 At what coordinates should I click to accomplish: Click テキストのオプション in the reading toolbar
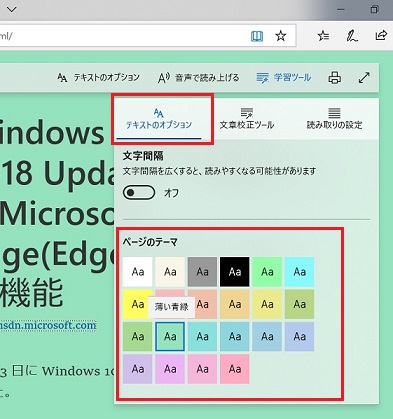[x=98, y=78]
